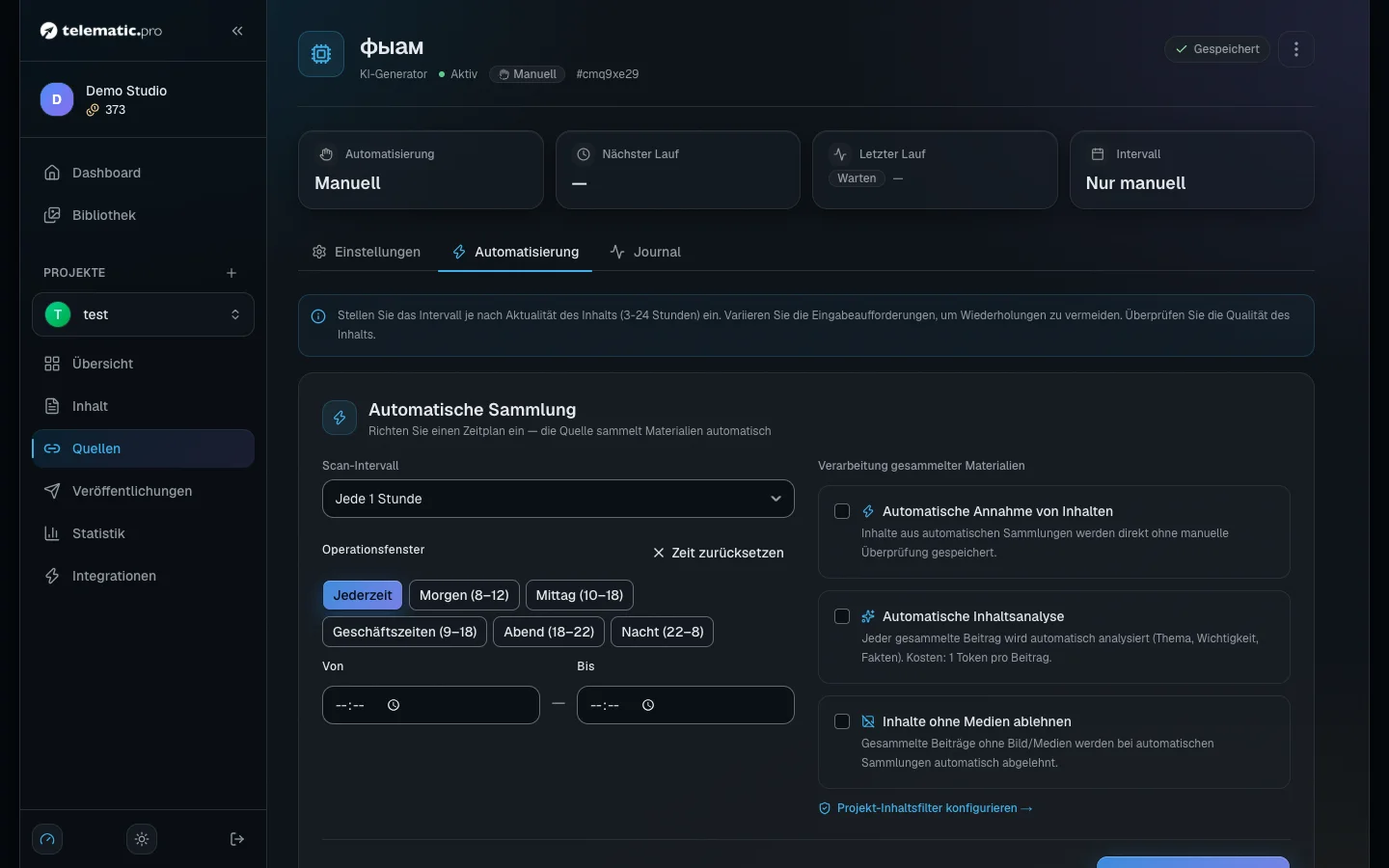Collapse the sidebar with the double-chevron icon
This screenshot has height=868, width=1389.
(x=237, y=31)
